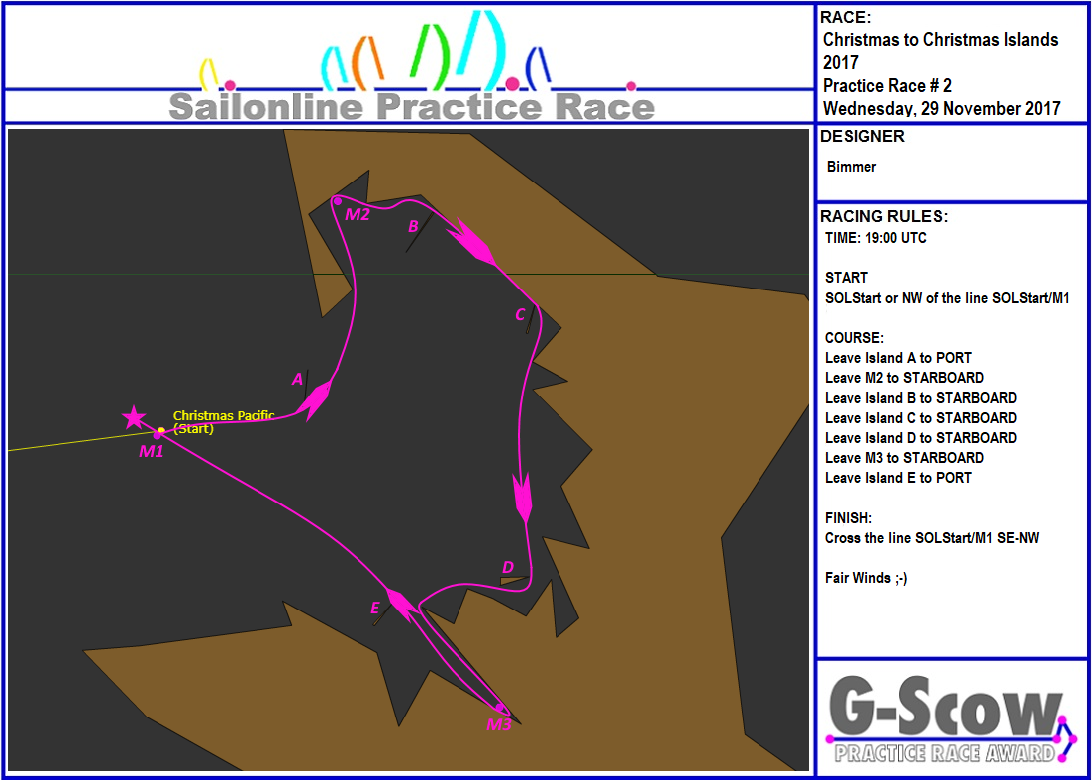This screenshot has width=1092, height=780.
Task: Select the Island B label
Action: (412, 227)
